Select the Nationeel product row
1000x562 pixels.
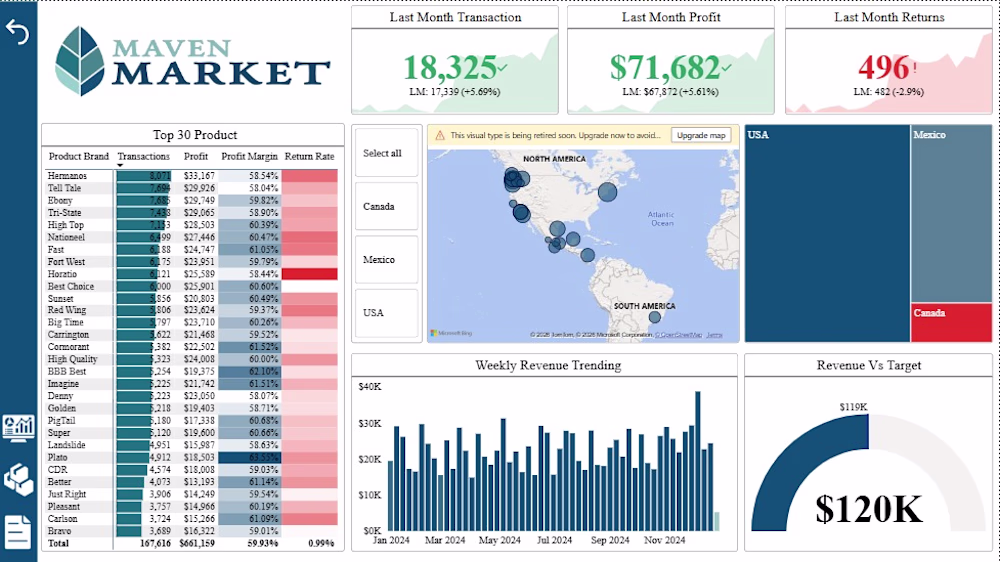[x=193, y=237]
